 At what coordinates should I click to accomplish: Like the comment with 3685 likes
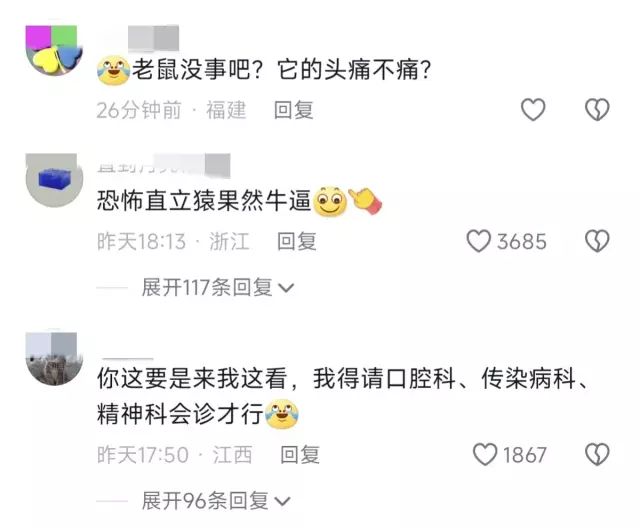pyautogui.click(x=479, y=241)
